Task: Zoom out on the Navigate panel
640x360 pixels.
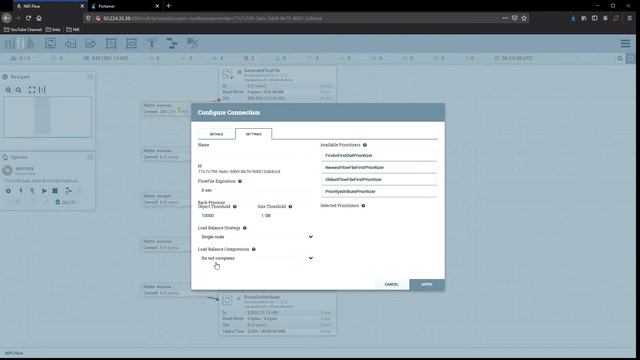Action: click(x=18, y=90)
